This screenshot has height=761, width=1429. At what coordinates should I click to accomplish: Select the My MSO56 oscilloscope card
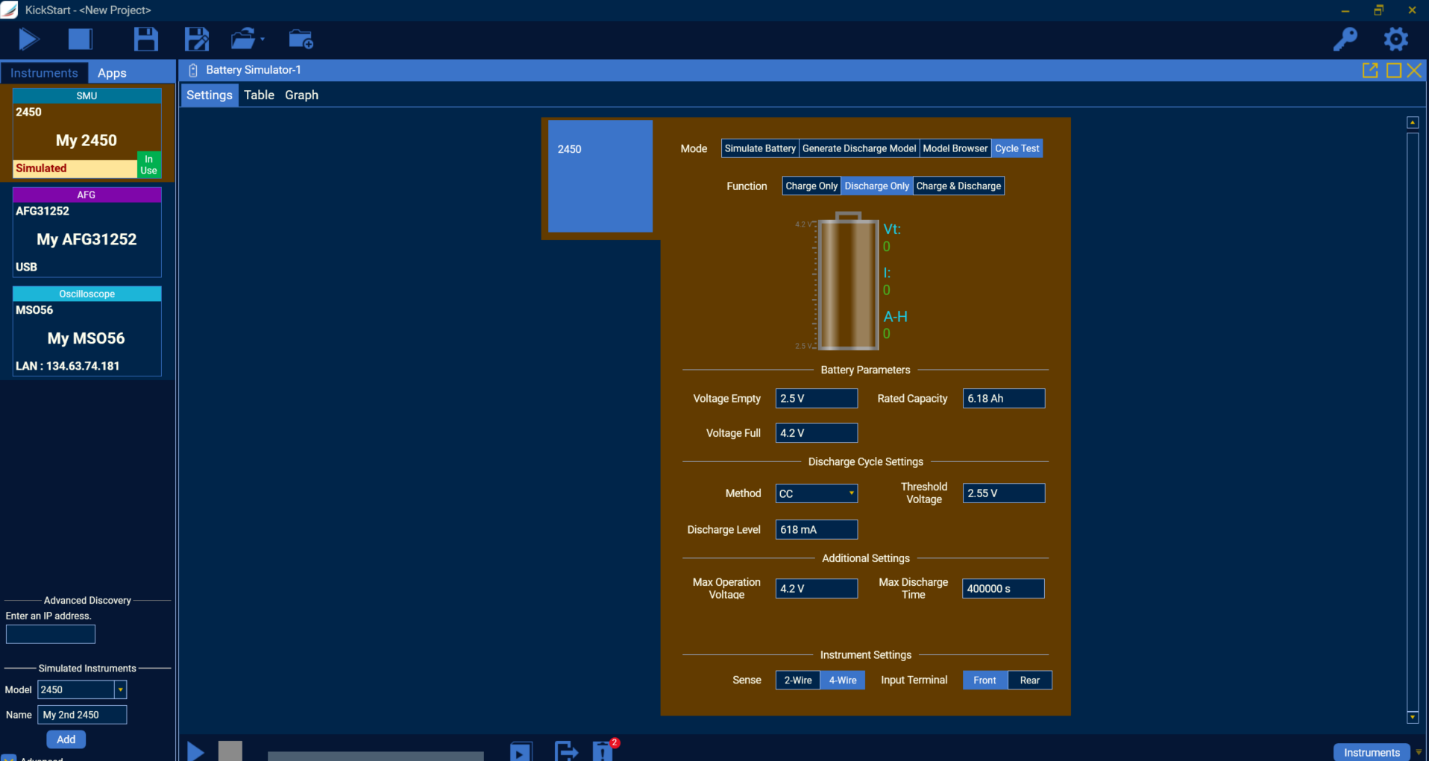(x=87, y=331)
